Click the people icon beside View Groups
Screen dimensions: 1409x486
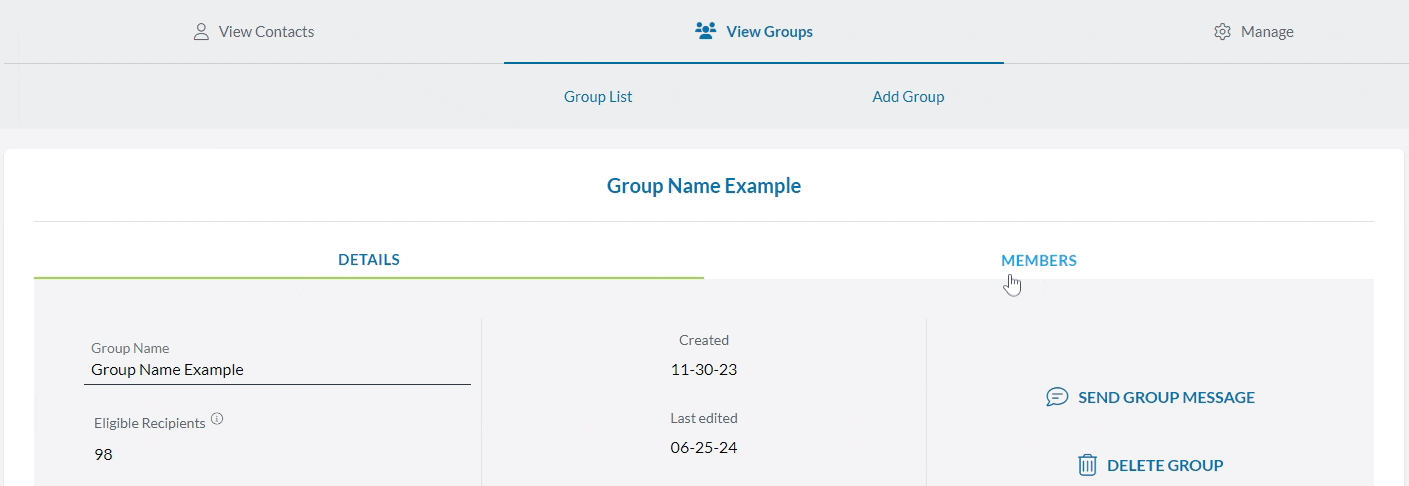706,32
